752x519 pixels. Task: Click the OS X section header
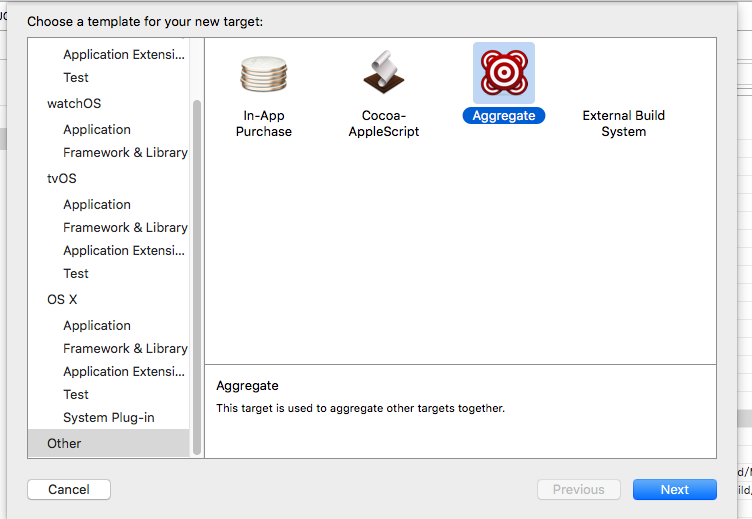click(x=62, y=299)
